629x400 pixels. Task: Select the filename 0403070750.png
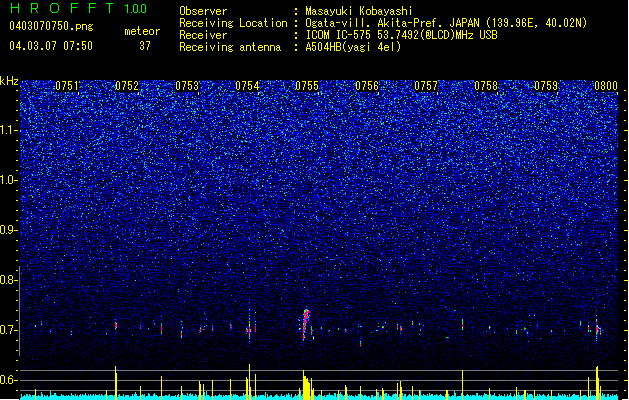click(51, 26)
